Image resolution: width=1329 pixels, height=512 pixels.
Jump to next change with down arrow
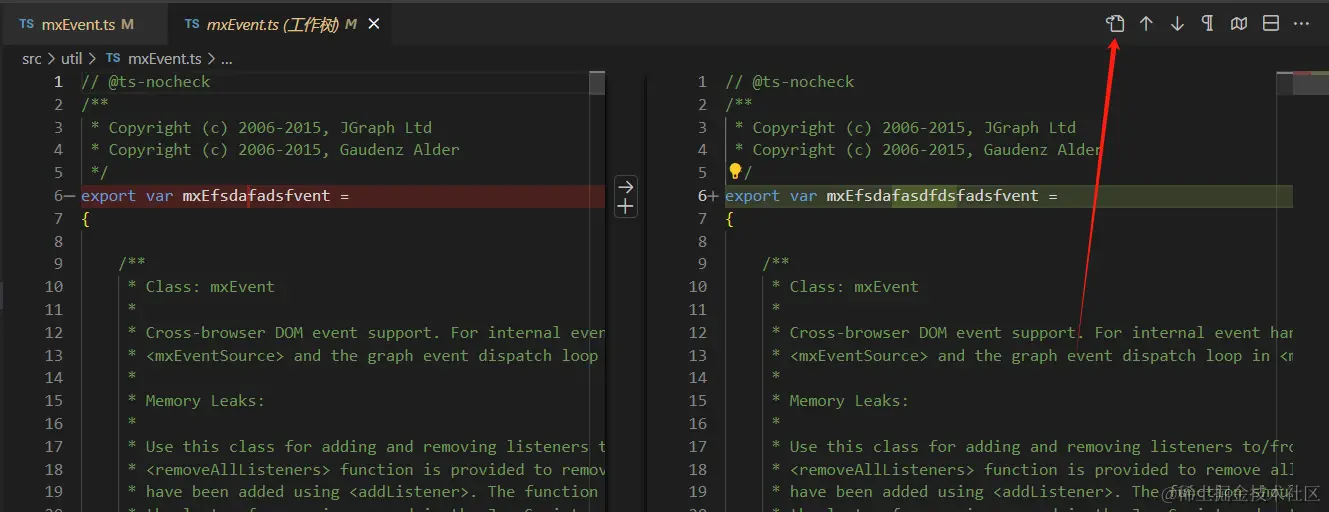(1177, 23)
